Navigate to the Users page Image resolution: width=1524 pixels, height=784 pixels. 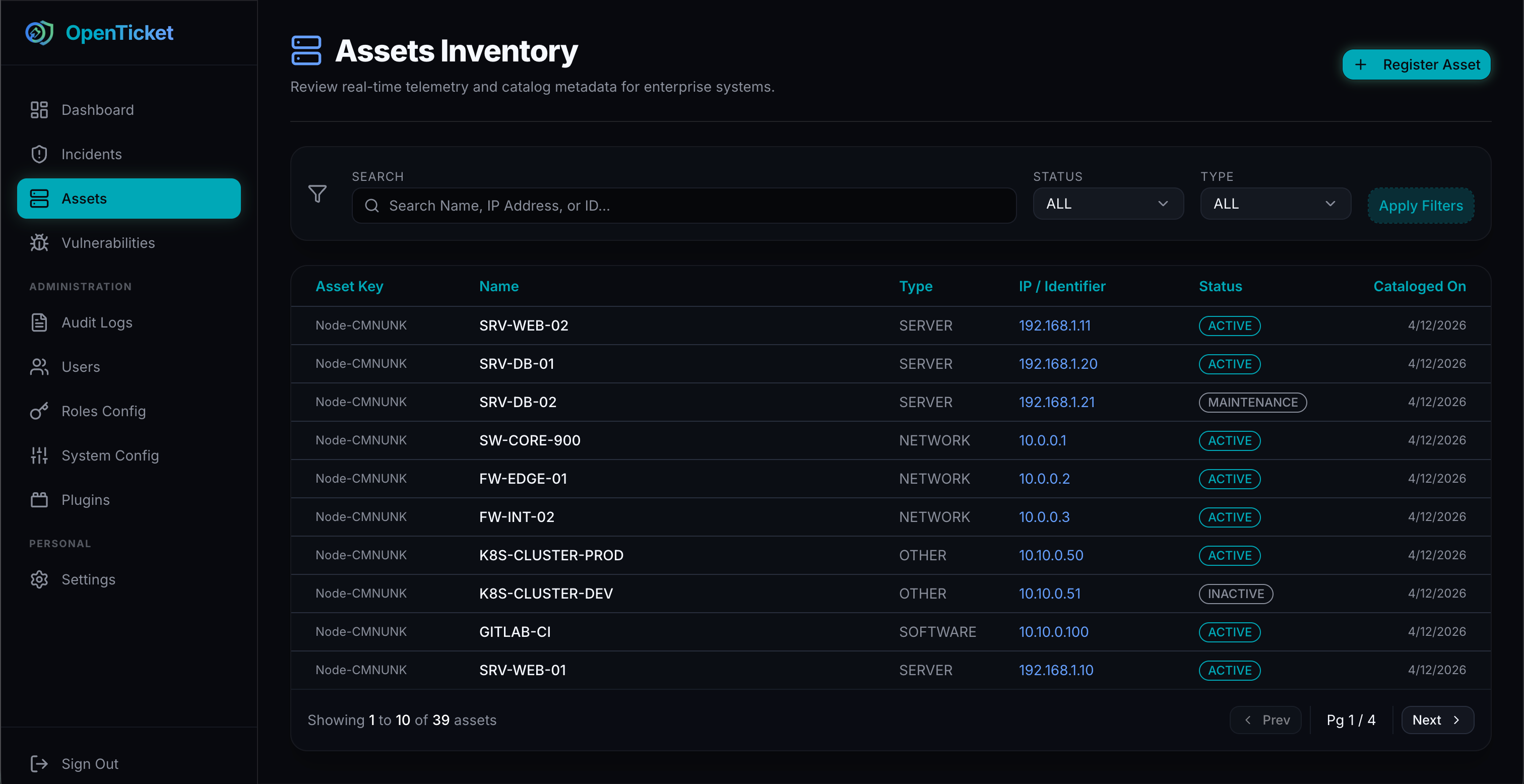coord(81,366)
